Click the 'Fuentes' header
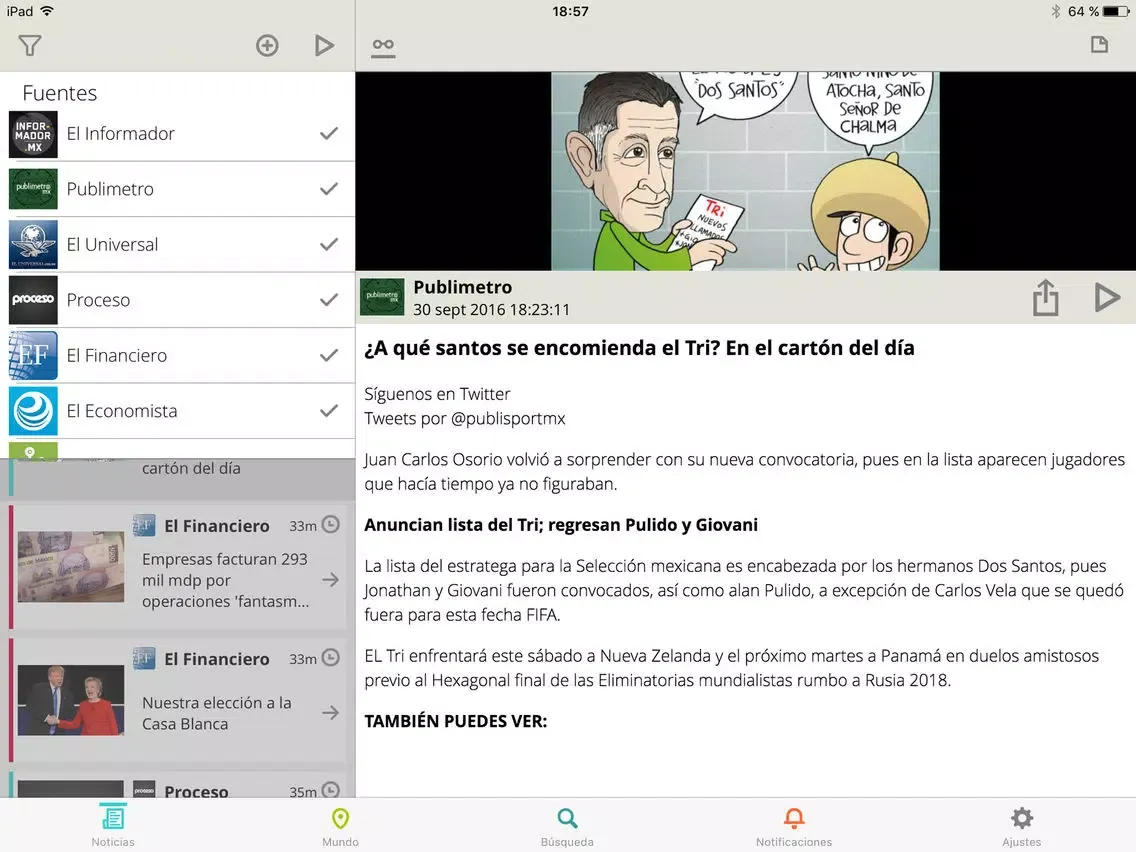Image resolution: width=1136 pixels, height=852 pixels. coord(59,93)
